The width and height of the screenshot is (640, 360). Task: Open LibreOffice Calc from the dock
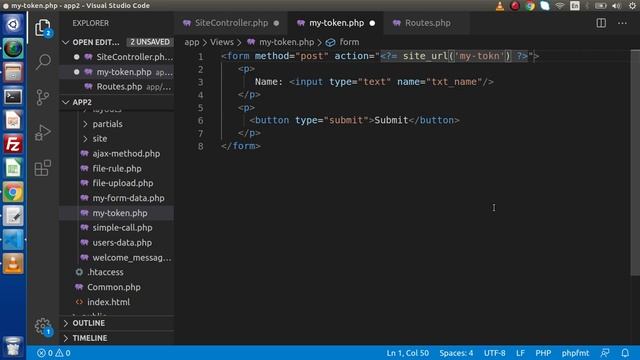pos(13,168)
